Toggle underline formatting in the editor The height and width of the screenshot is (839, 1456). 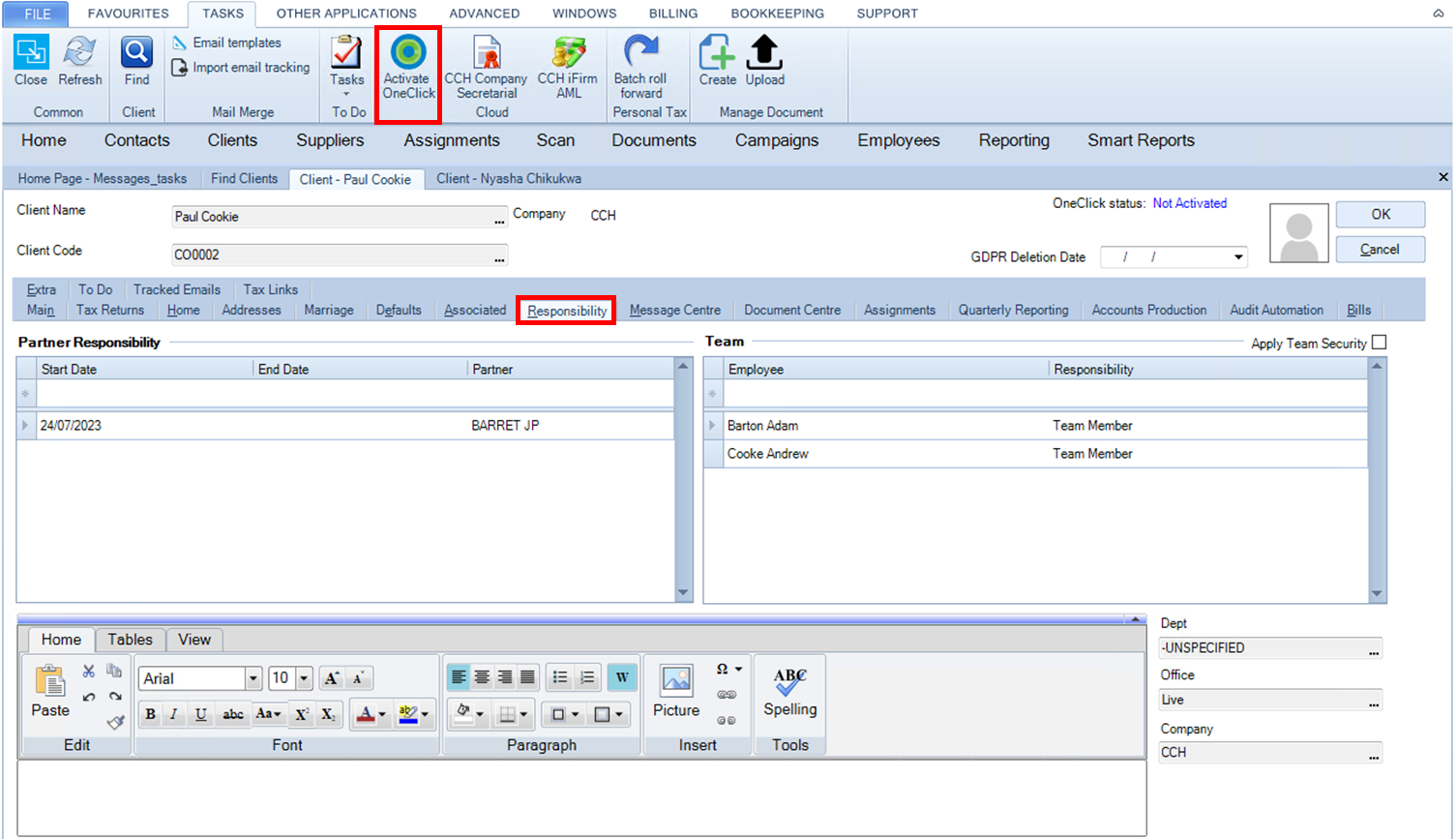tap(200, 714)
